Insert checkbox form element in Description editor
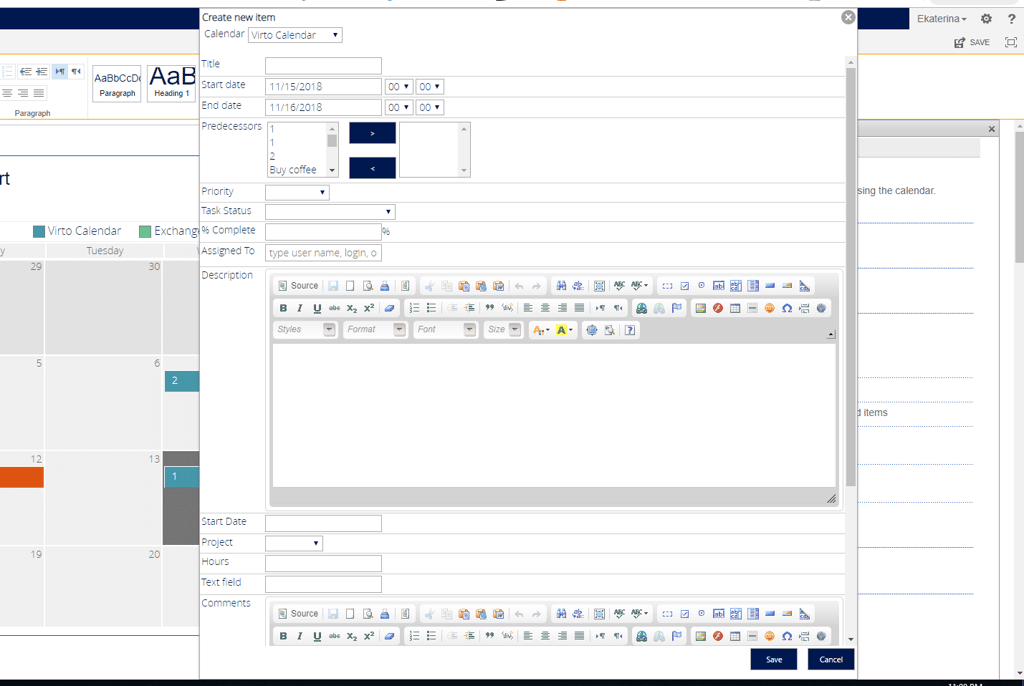The height and width of the screenshot is (686, 1024). coord(684,286)
